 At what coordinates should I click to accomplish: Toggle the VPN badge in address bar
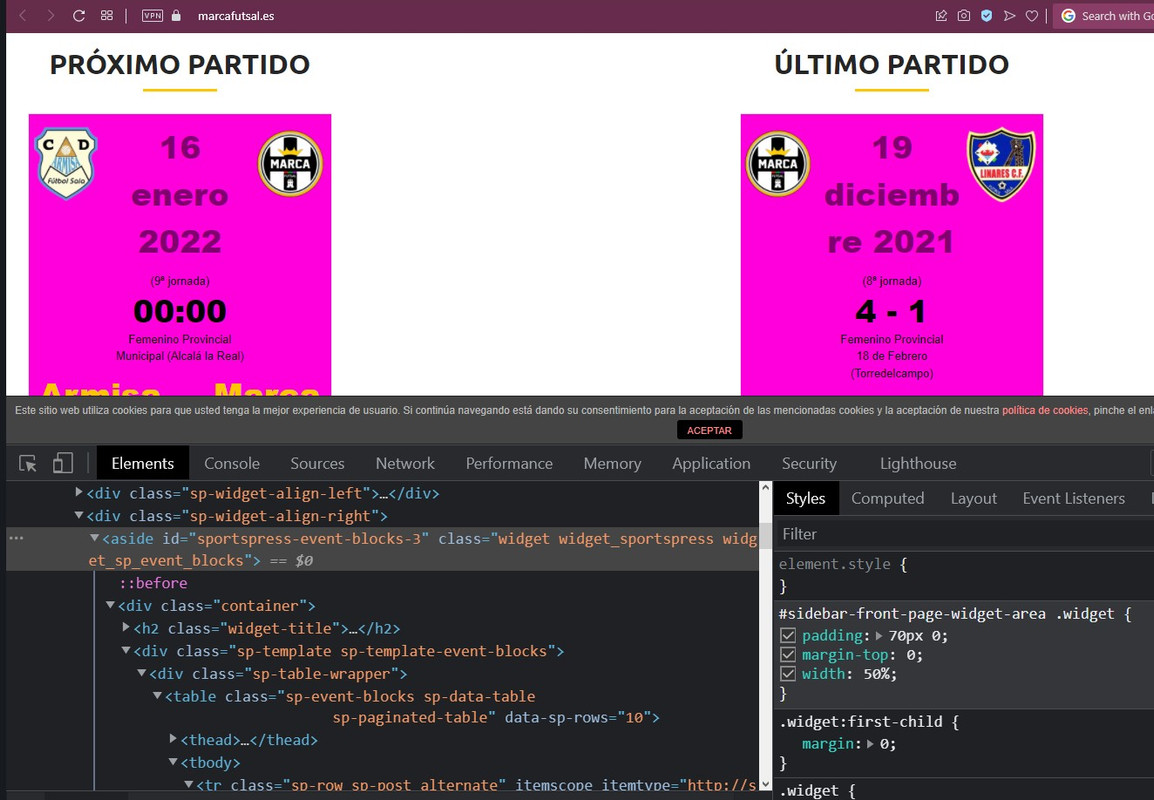click(152, 15)
